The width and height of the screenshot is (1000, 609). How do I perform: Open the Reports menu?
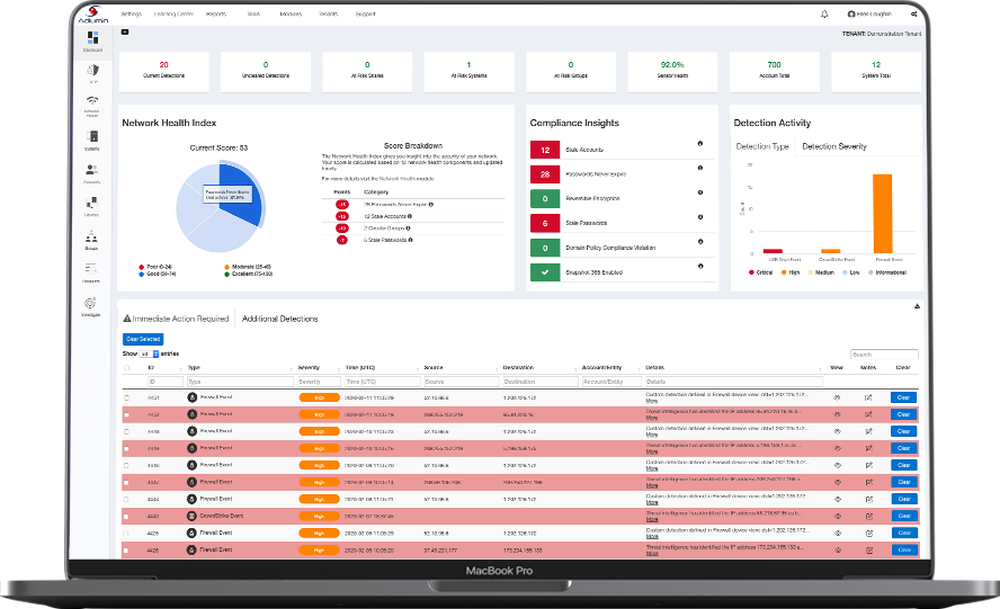point(216,13)
